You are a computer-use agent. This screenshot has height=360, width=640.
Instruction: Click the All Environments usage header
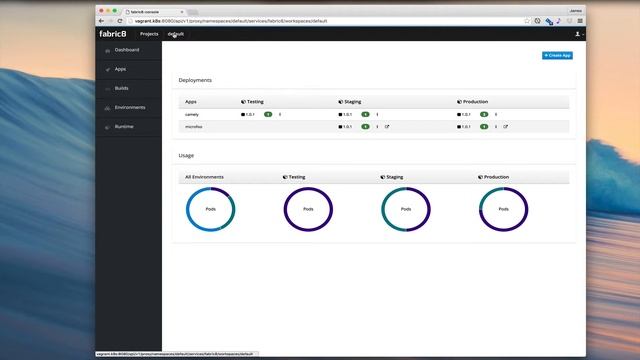pos(204,177)
